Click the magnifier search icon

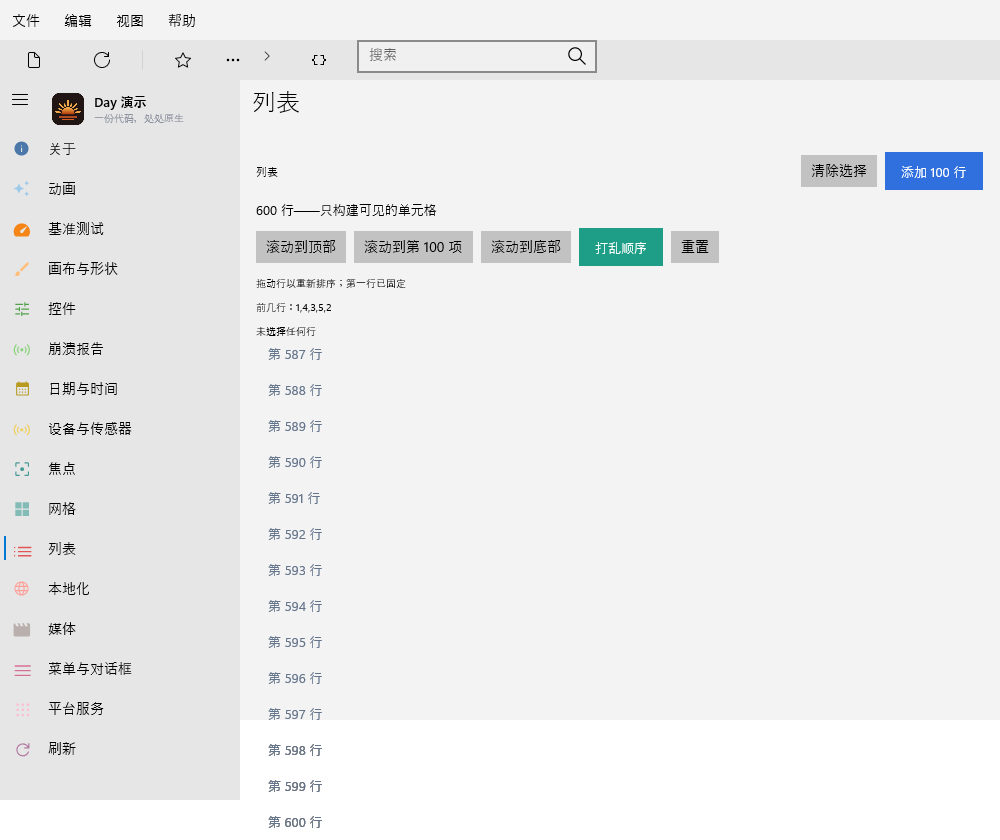pos(577,56)
